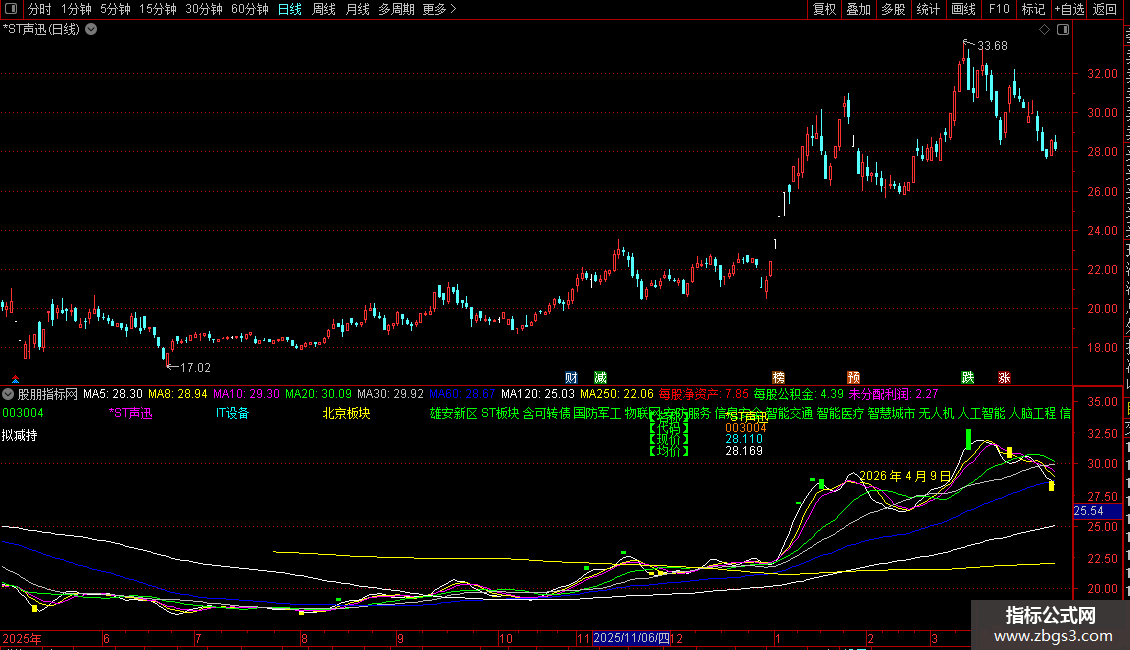Click the 减 event marker
1130x650 pixels.
[600, 378]
